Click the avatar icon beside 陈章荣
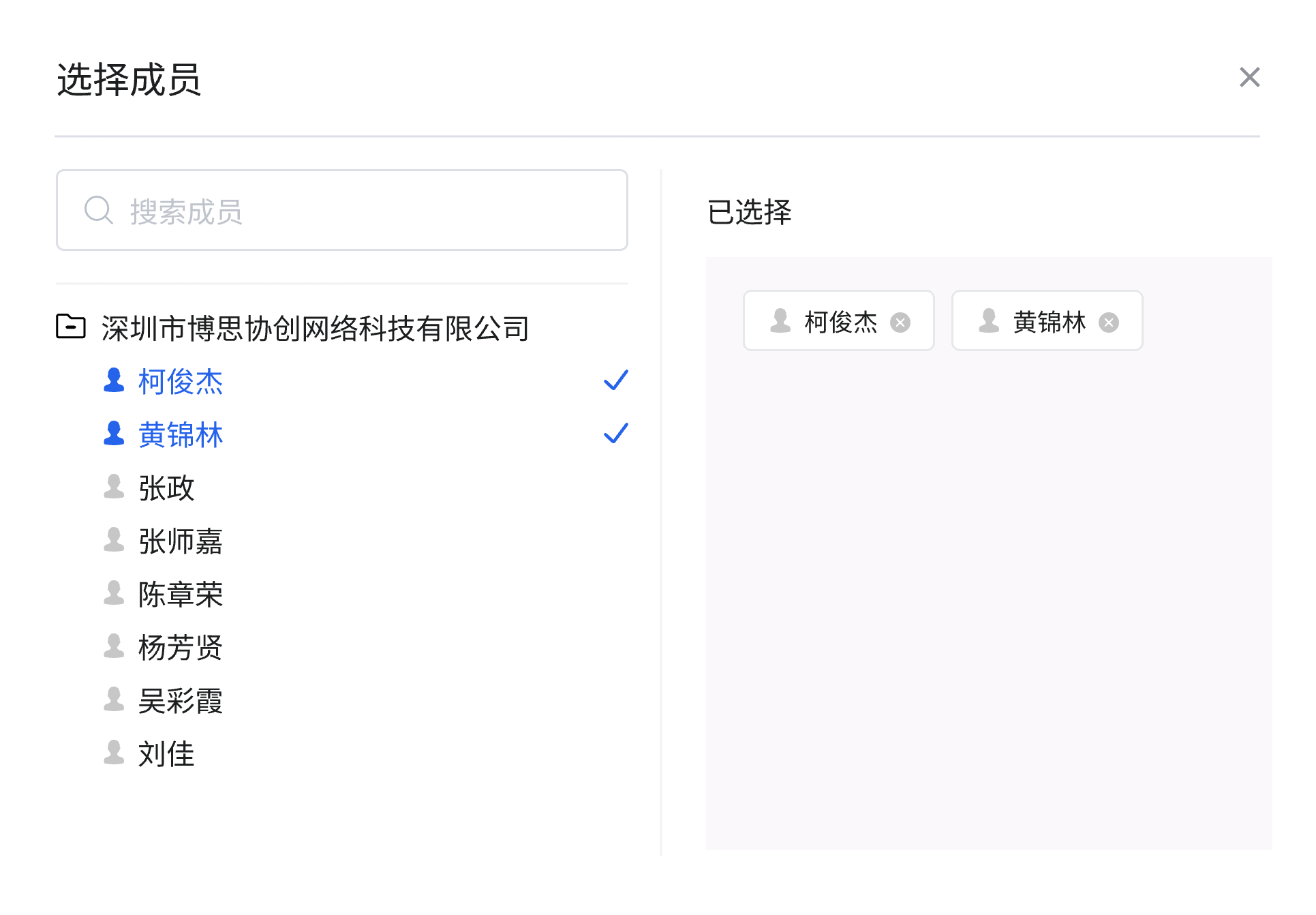 coord(114,594)
